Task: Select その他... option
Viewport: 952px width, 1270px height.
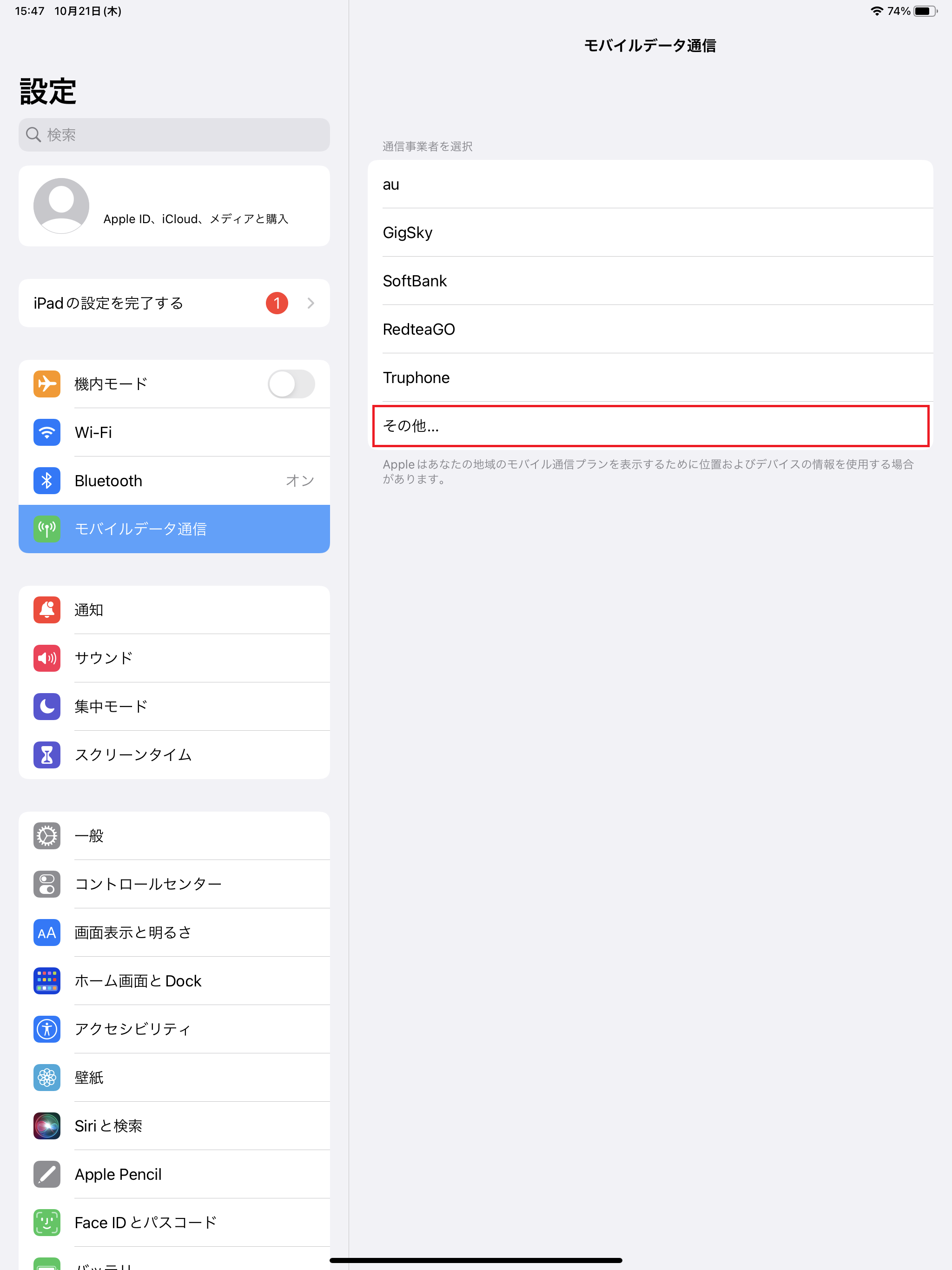Action: coord(650,426)
